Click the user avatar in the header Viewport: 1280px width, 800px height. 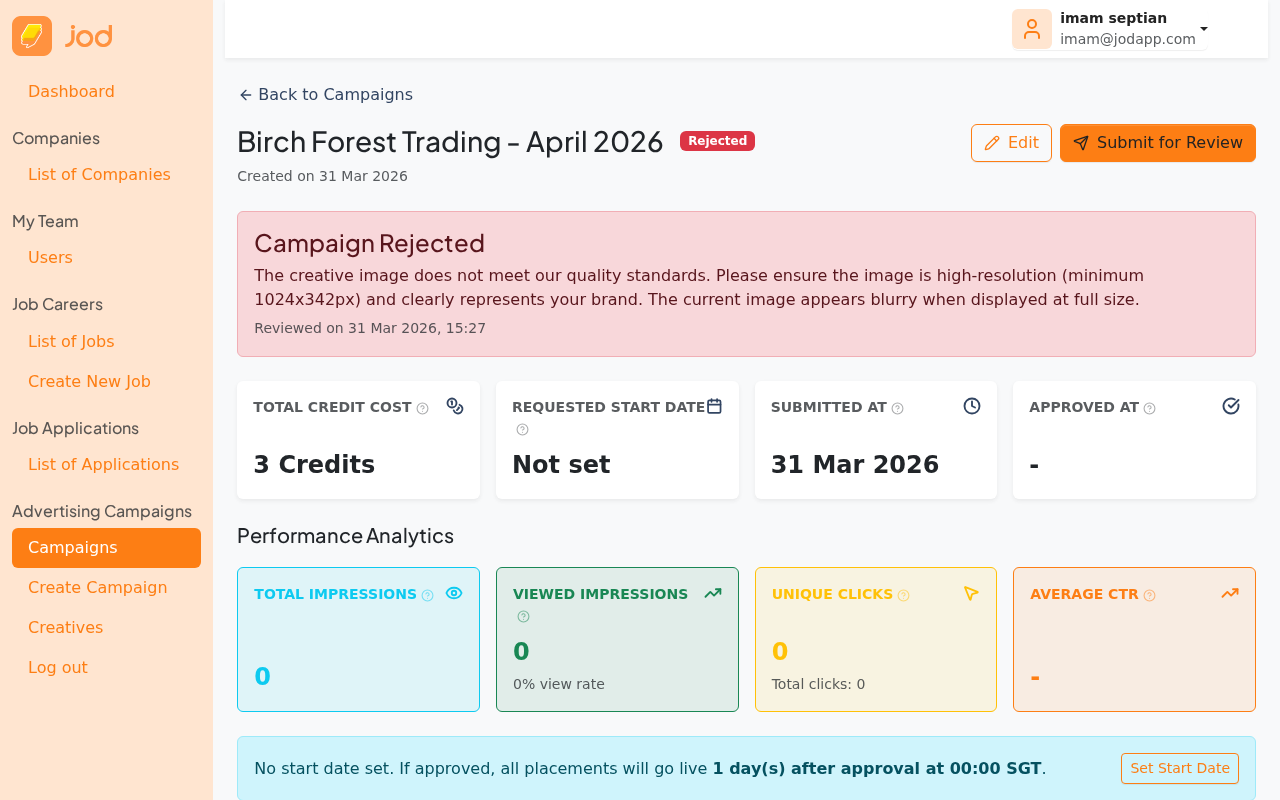point(1032,28)
